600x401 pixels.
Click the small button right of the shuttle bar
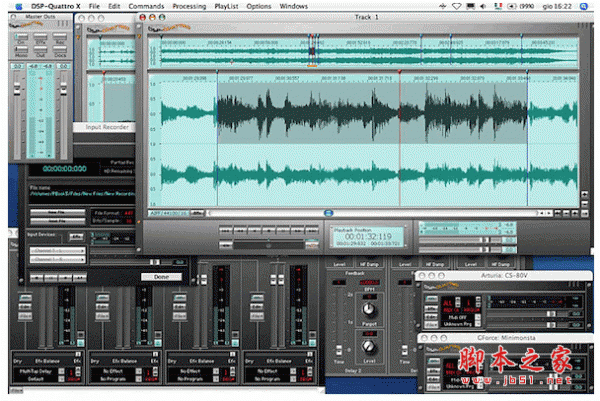tap(312, 245)
